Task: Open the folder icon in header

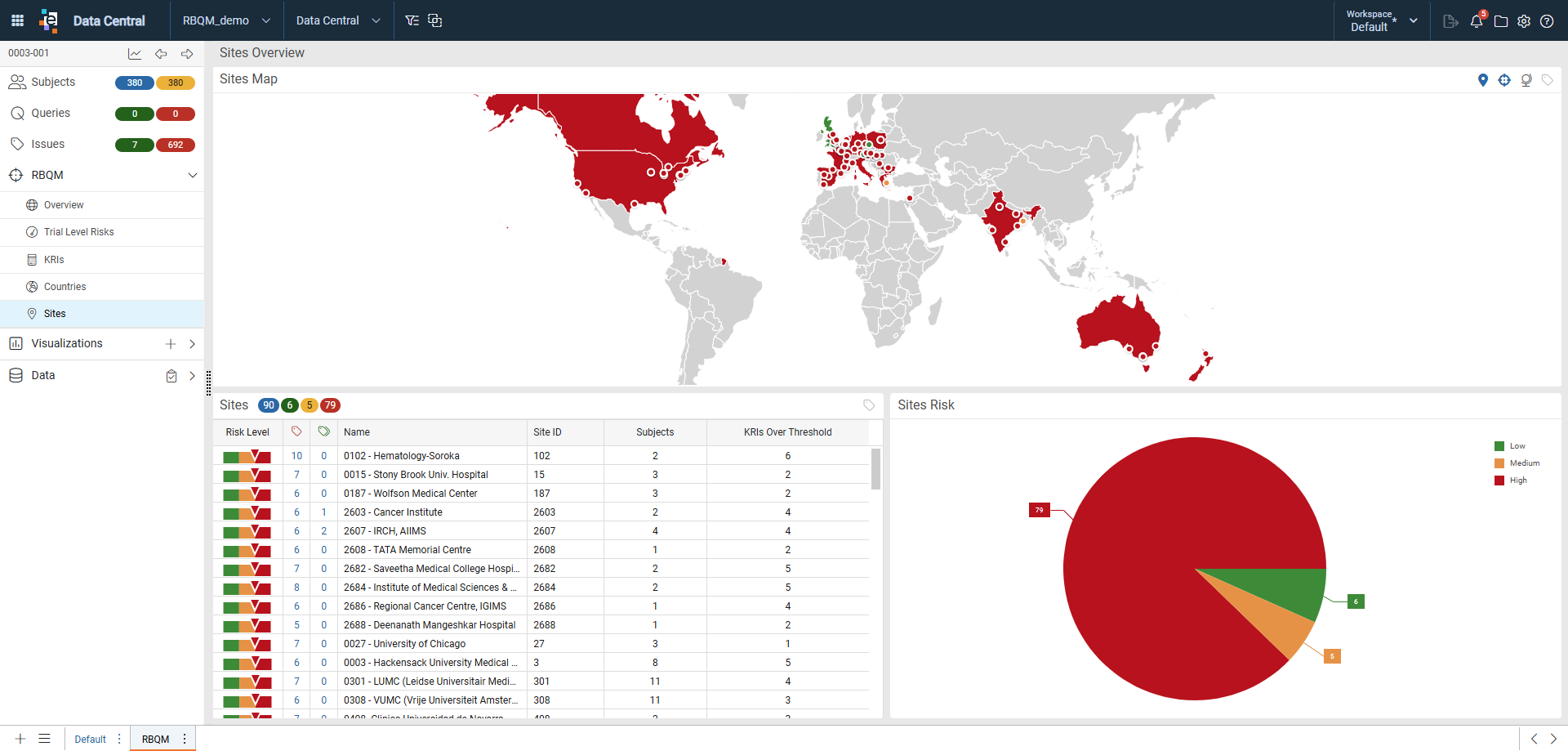Action: pyautogui.click(x=1501, y=21)
